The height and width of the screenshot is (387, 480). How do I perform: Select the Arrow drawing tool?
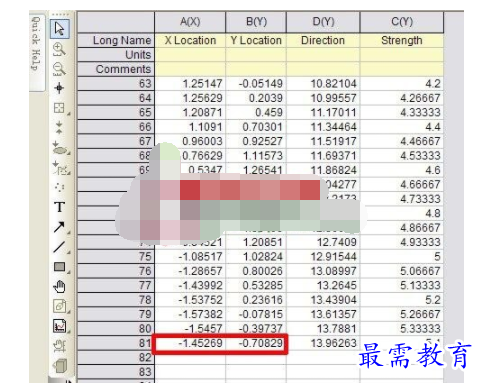[59, 227]
